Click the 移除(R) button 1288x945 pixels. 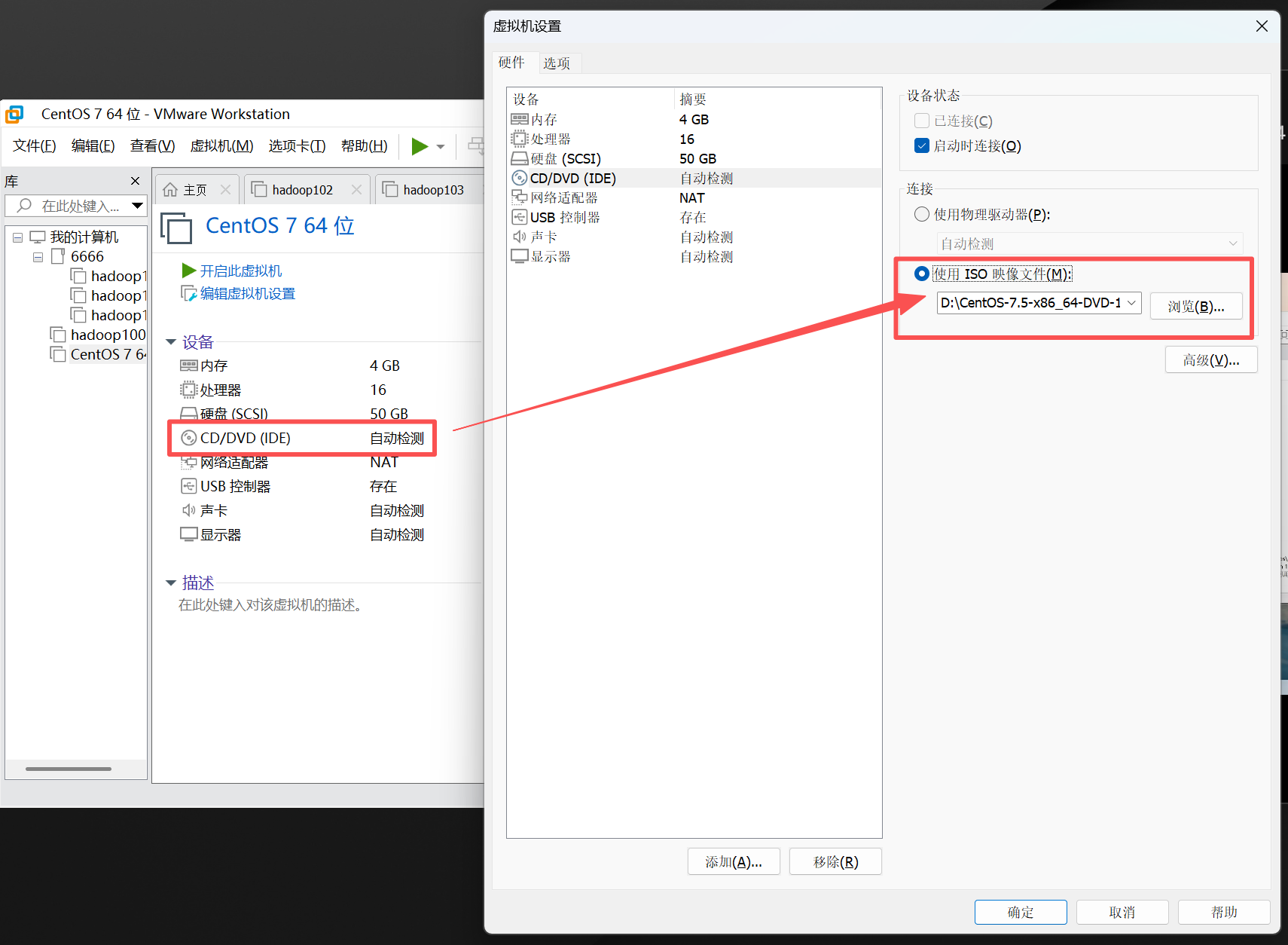click(x=835, y=861)
